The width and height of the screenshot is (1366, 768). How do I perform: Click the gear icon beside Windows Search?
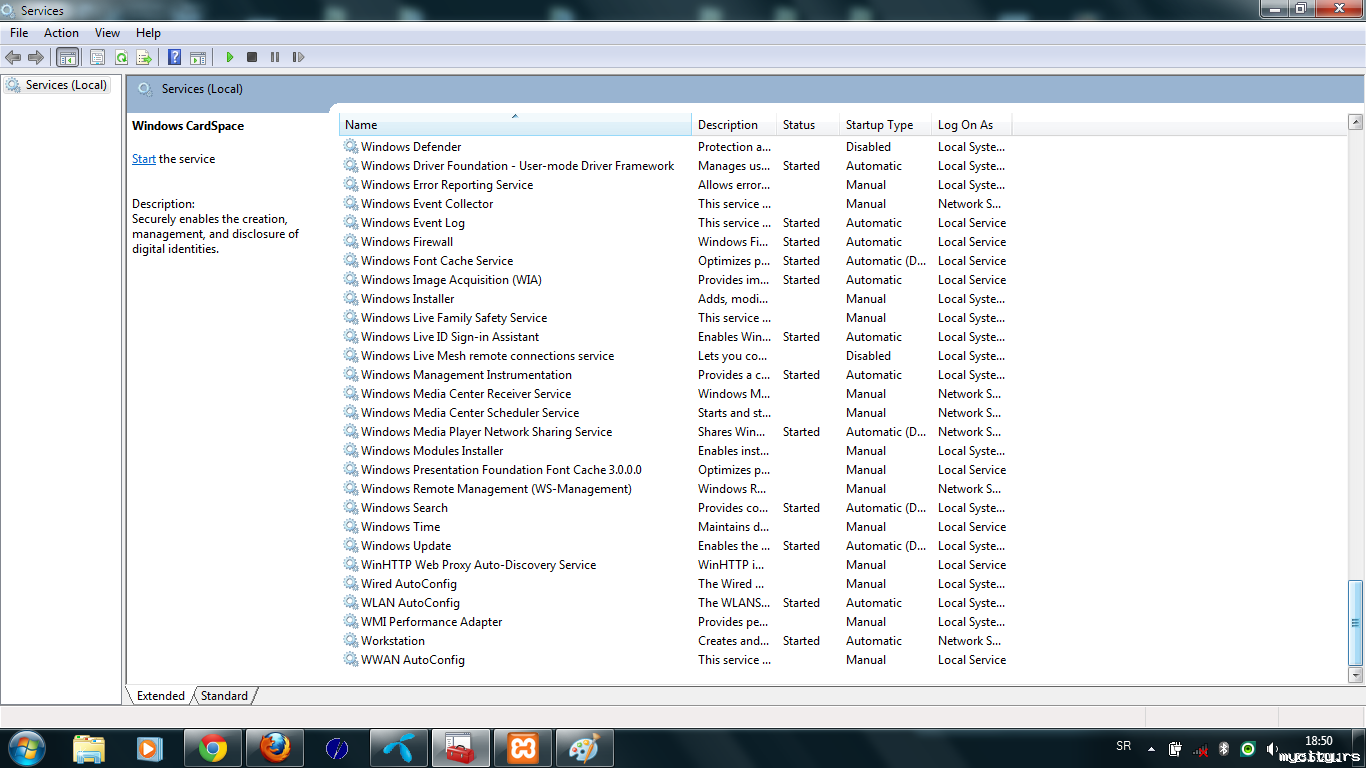(x=351, y=508)
